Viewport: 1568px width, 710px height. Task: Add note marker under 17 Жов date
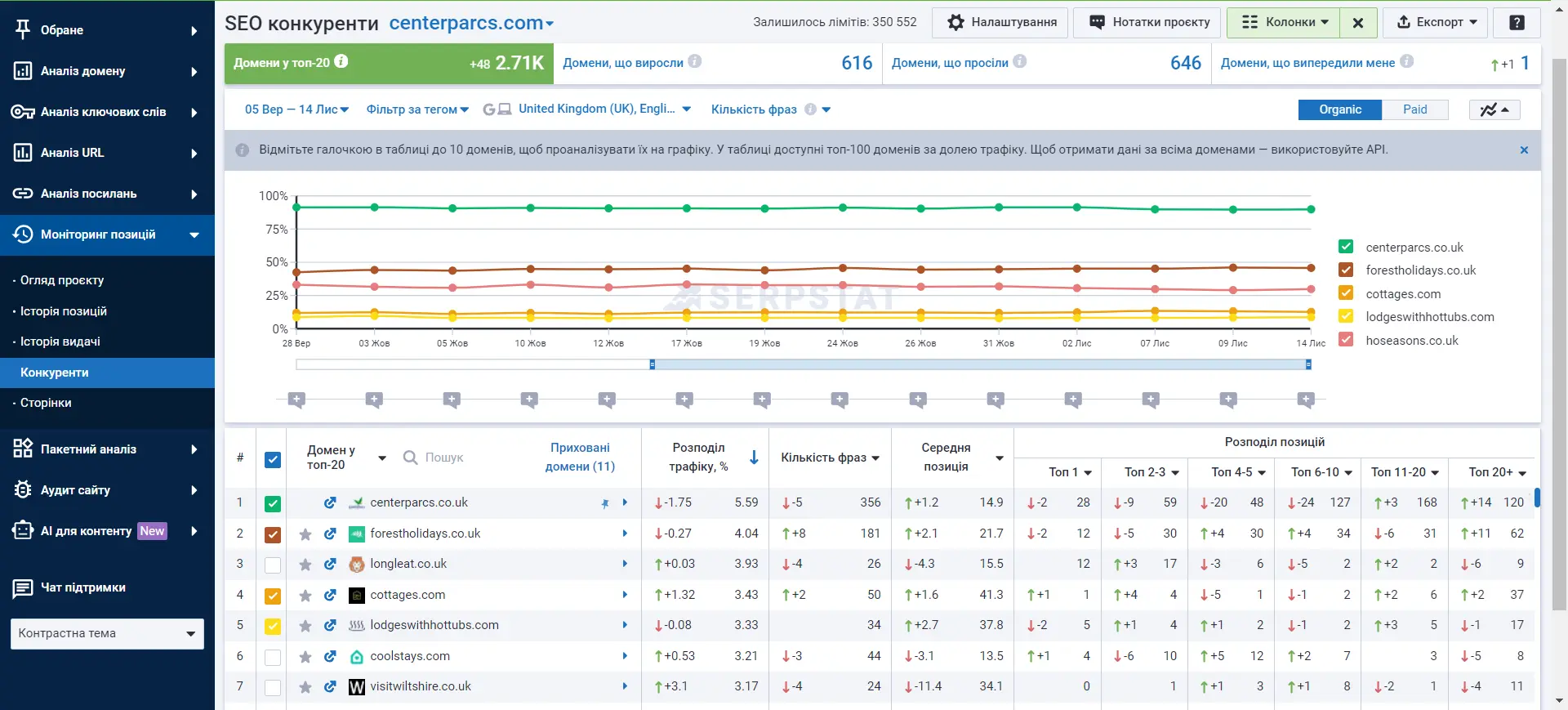click(x=684, y=400)
